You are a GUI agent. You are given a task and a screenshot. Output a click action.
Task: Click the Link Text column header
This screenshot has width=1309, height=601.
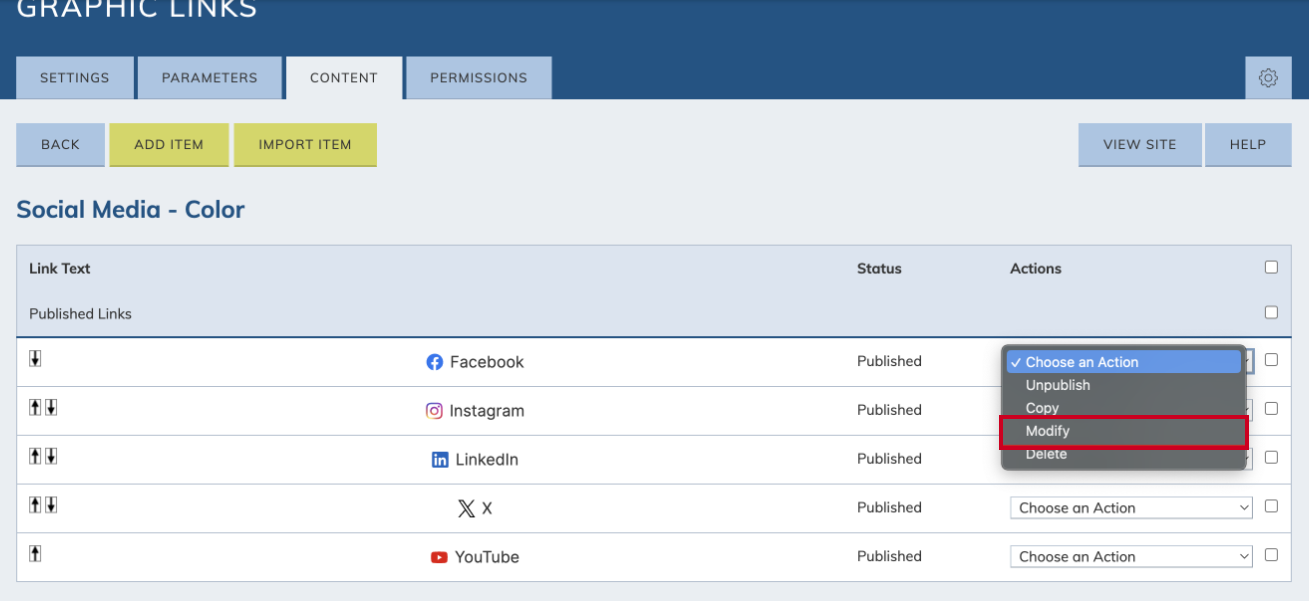click(x=60, y=268)
